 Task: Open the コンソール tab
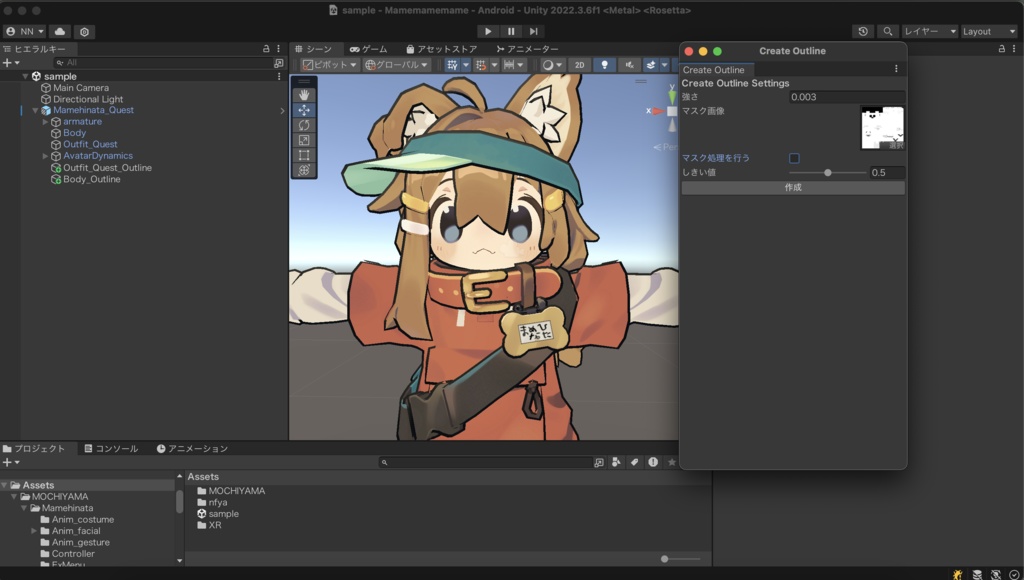(111, 449)
